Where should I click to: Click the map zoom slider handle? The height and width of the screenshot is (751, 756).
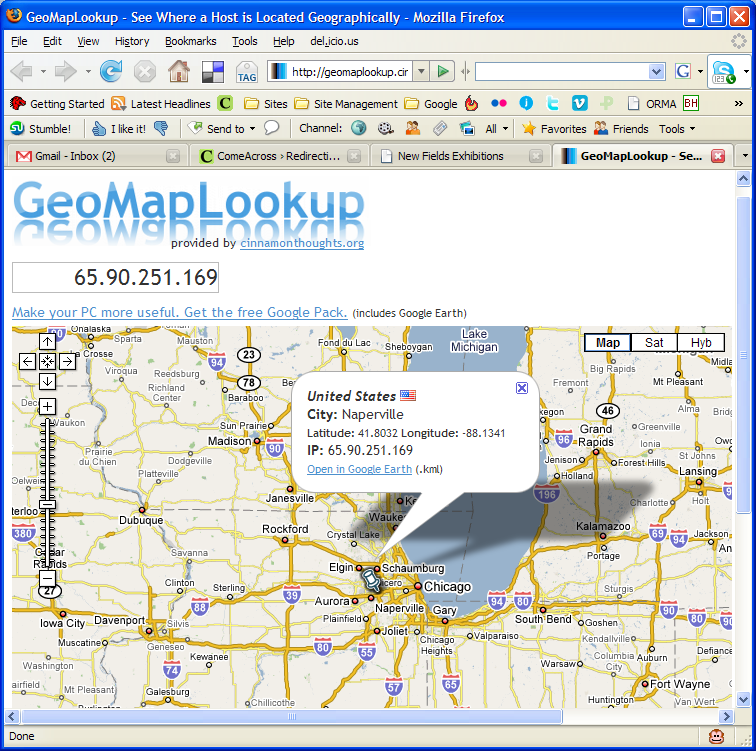[x=47, y=503]
